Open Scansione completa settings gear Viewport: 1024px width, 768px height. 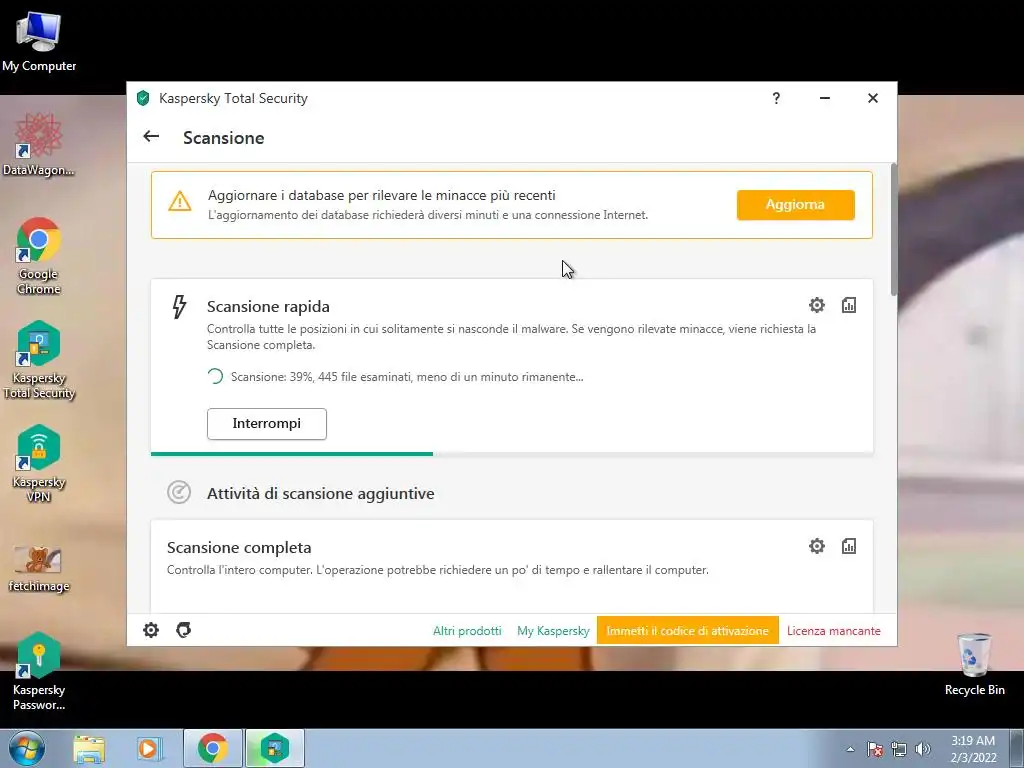tap(816, 546)
